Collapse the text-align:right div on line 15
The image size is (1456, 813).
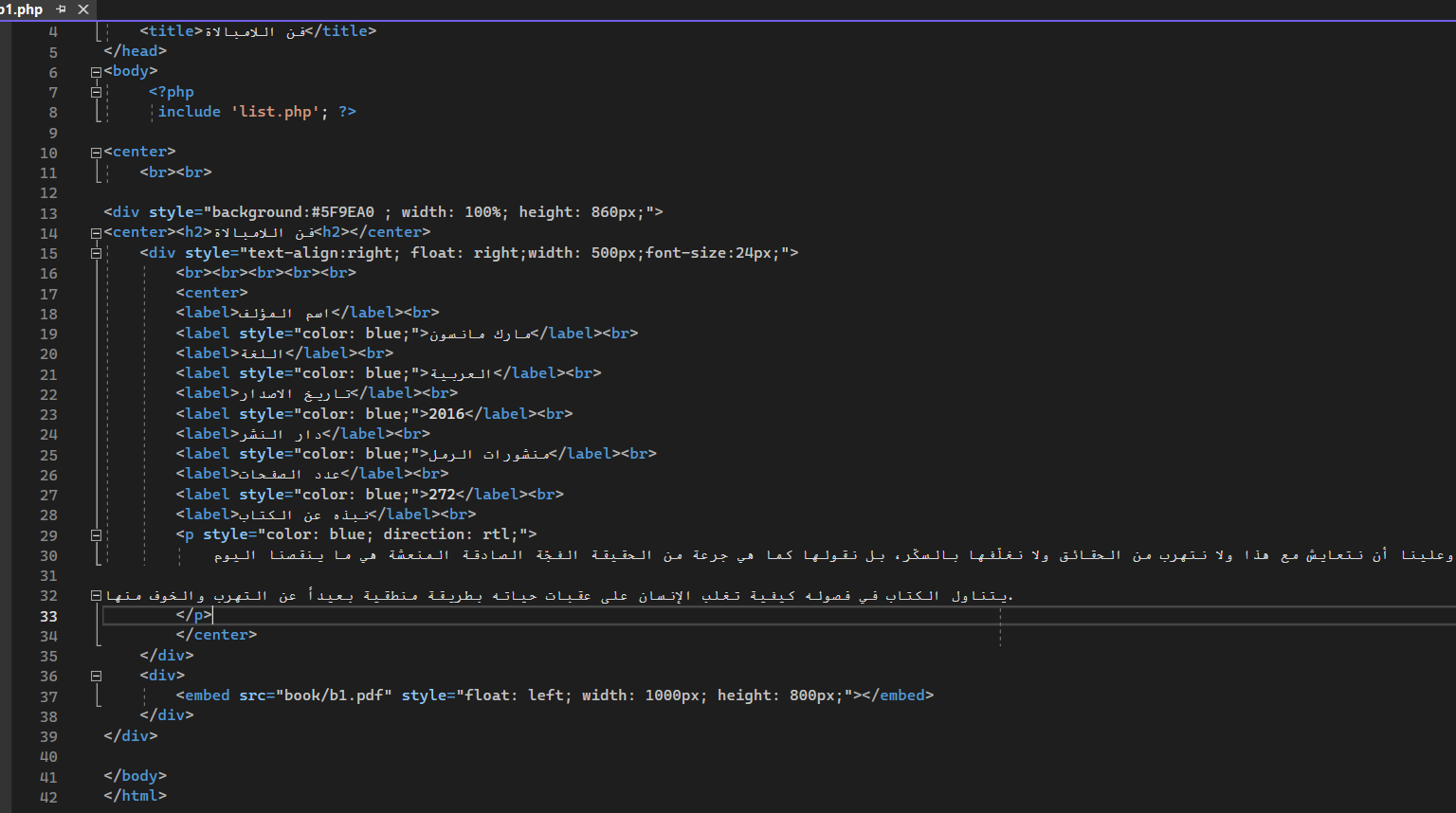[x=96, y=253]
